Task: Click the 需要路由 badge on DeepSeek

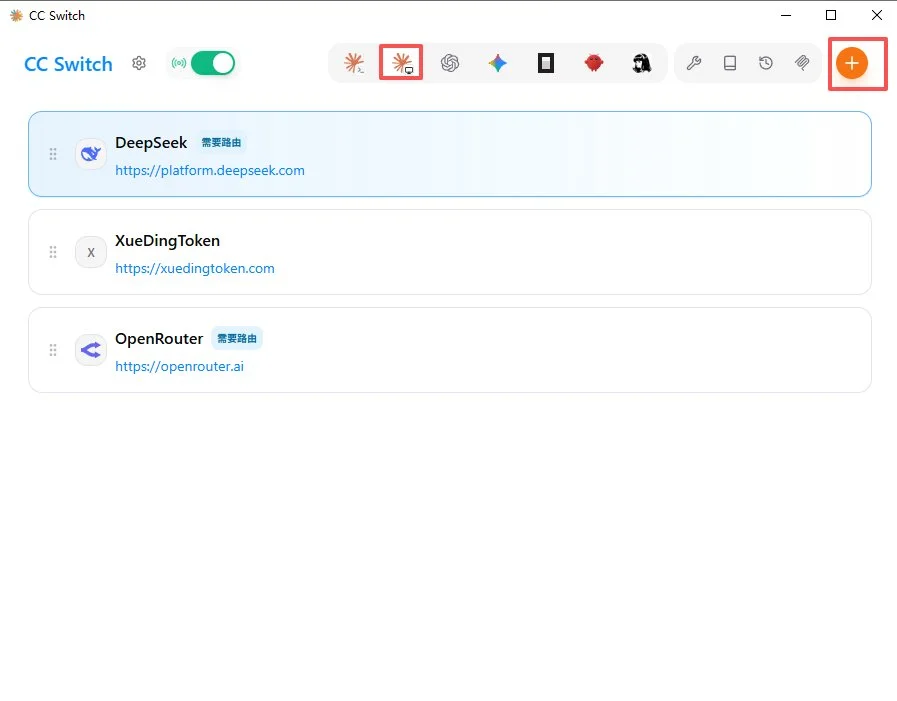Action: [221, 142]
